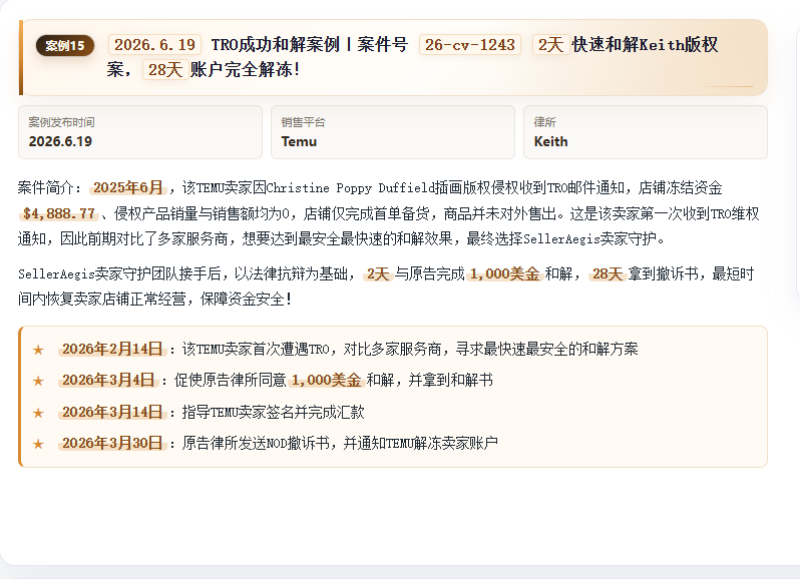Click the 28天 tag in the title
Viewport: 800px width, 579px height.
(165, 70)
